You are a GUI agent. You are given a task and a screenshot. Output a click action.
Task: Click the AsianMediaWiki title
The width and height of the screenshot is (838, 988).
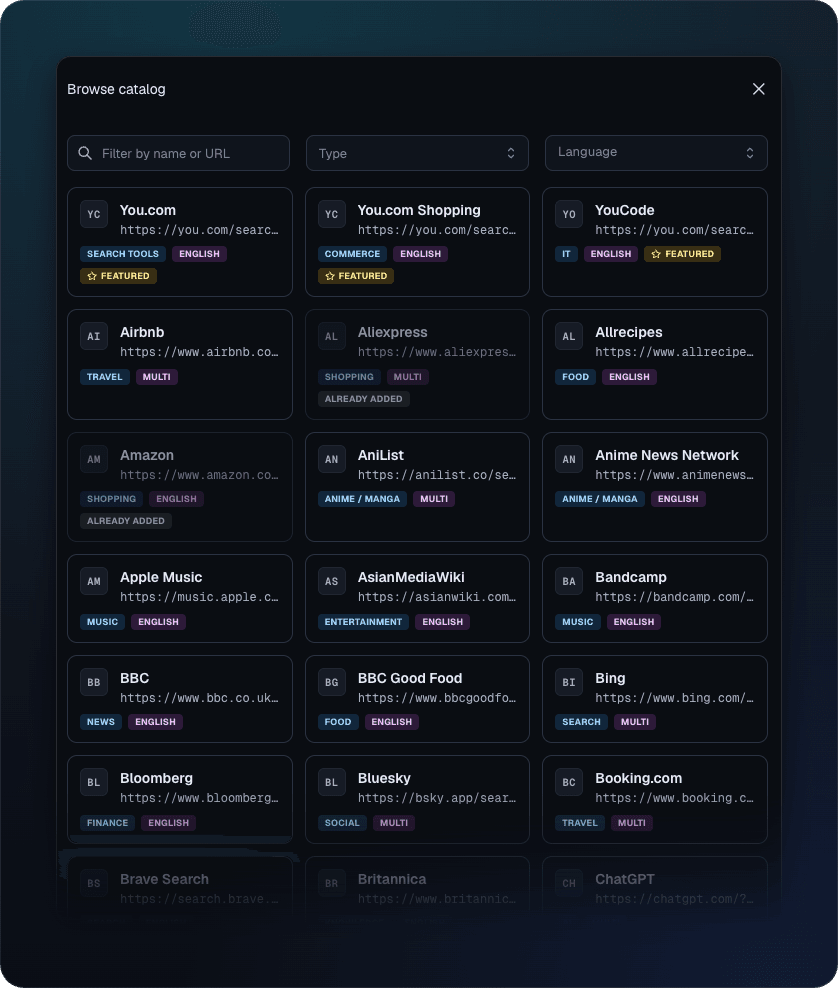[411, 577]
